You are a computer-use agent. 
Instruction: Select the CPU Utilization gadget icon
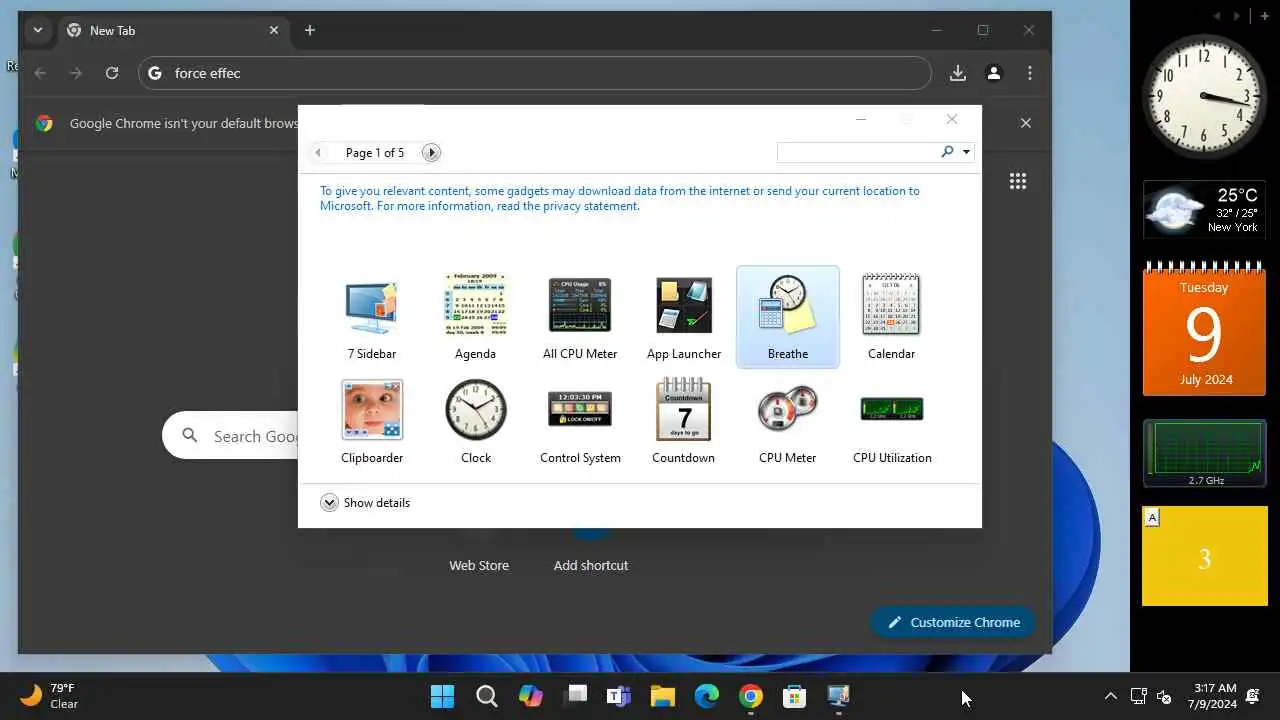click(892, 409)
